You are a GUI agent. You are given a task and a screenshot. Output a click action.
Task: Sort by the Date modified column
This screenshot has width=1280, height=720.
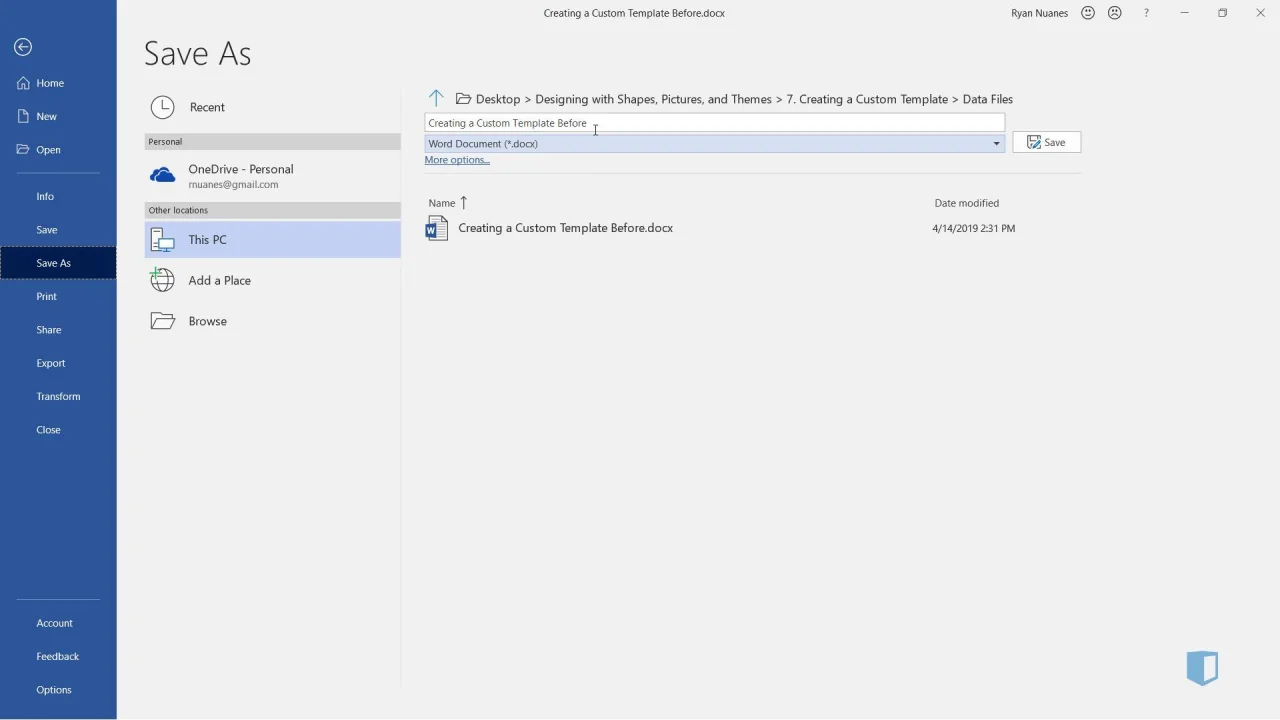click(966, 203)
